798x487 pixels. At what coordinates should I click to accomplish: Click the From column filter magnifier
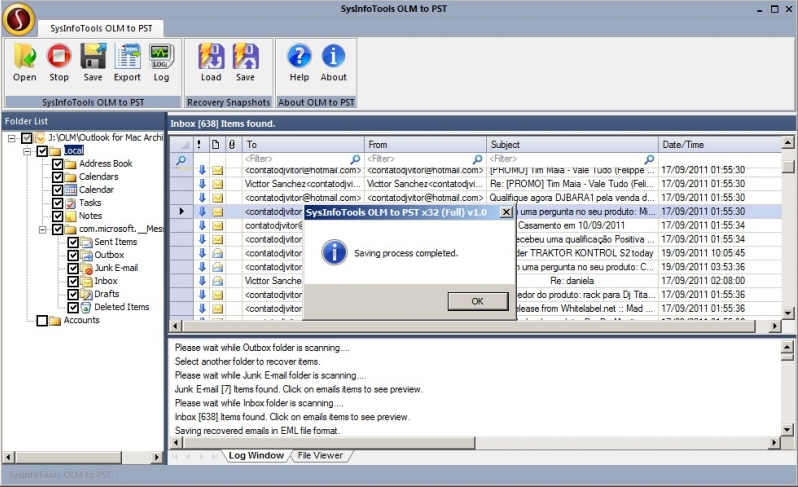click(477, 159)
